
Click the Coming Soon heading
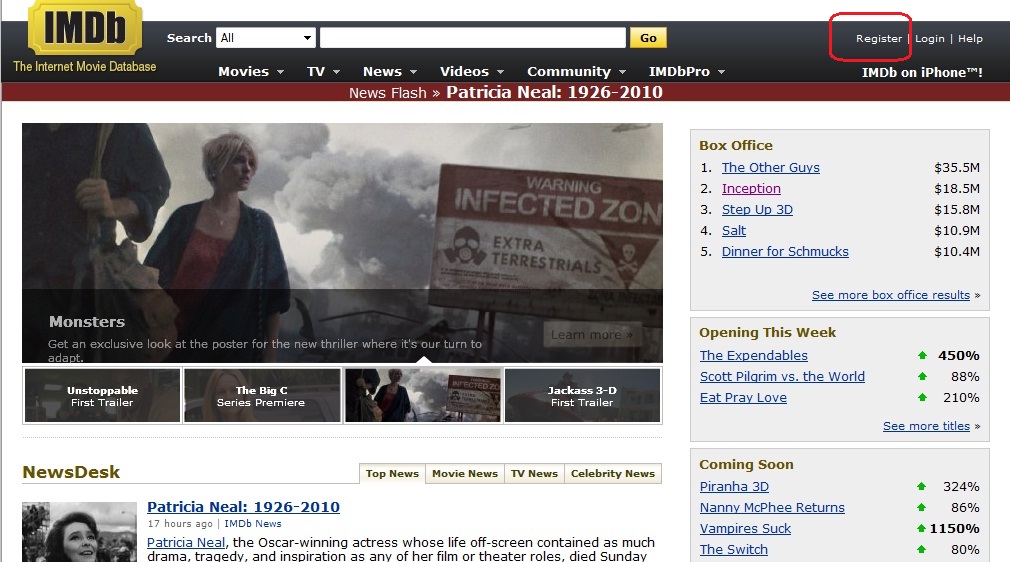pos(746,465)
